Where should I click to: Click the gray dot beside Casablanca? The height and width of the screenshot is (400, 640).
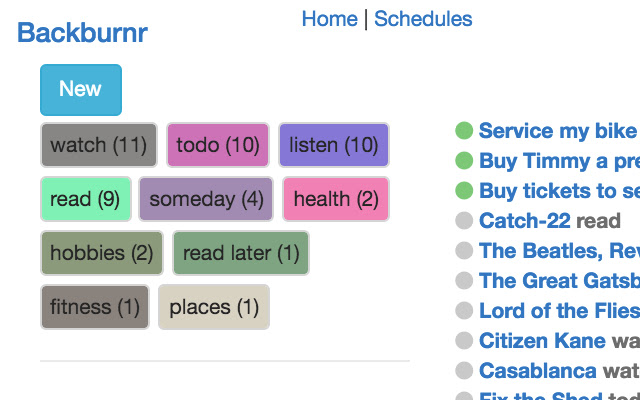[464, 371]
